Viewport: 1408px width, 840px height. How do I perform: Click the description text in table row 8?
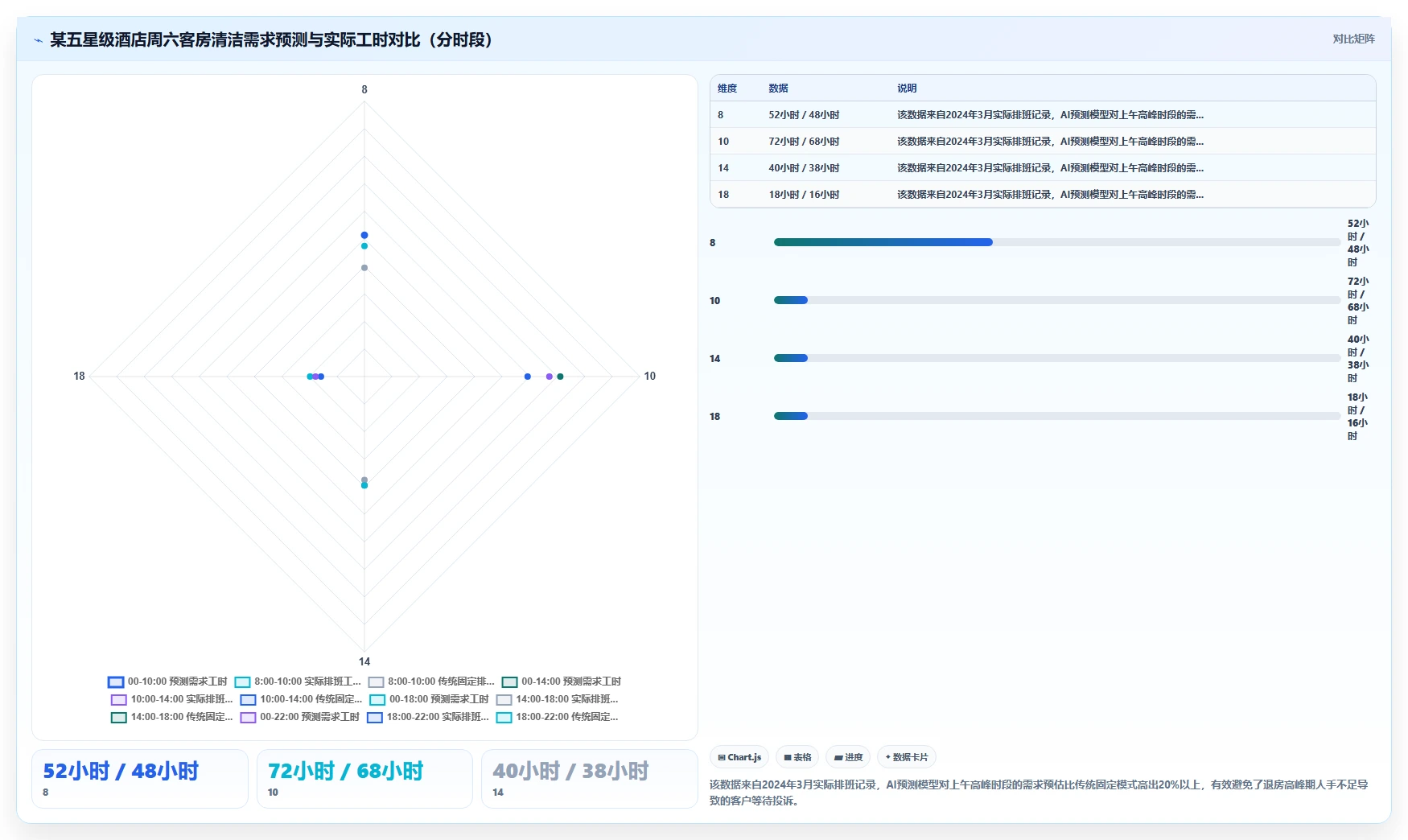1050,115
